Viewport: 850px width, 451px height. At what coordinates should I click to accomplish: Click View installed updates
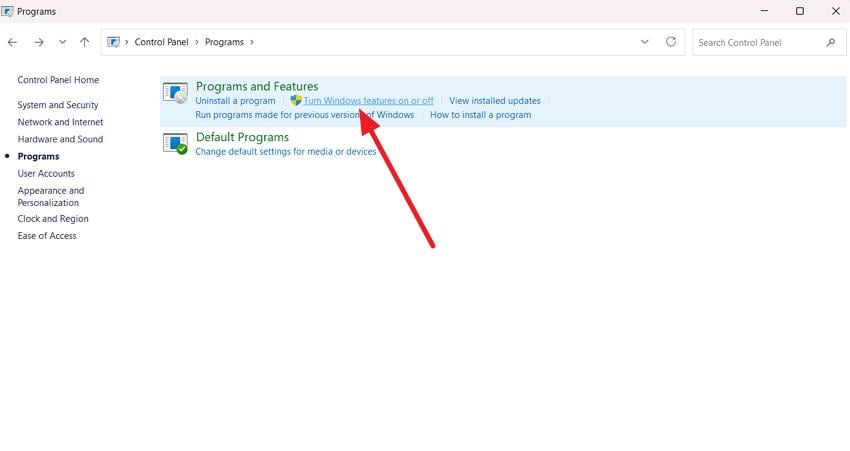coord(495,101)
